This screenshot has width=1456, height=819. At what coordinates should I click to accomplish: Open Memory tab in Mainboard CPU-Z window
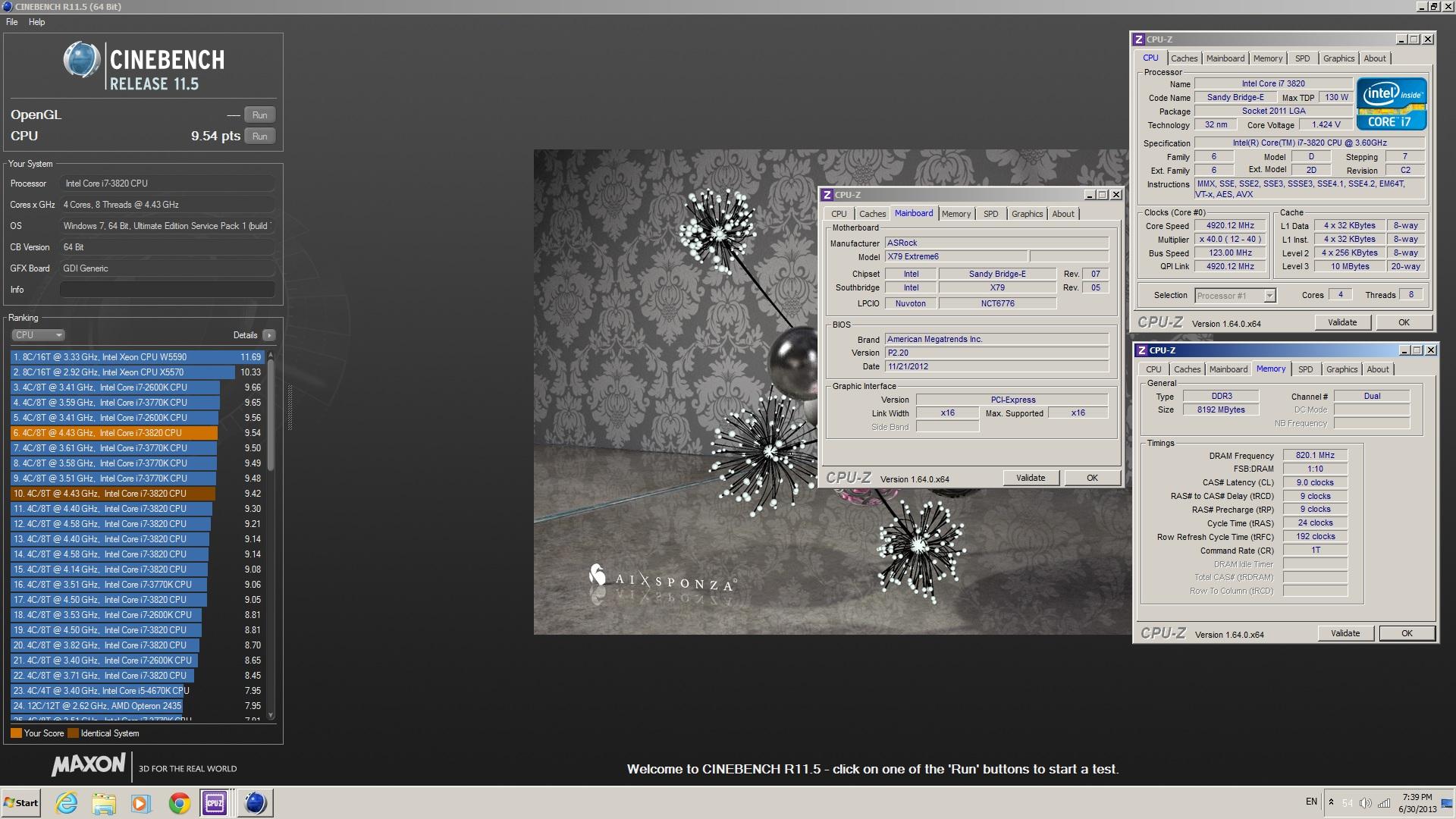(955, 214)
